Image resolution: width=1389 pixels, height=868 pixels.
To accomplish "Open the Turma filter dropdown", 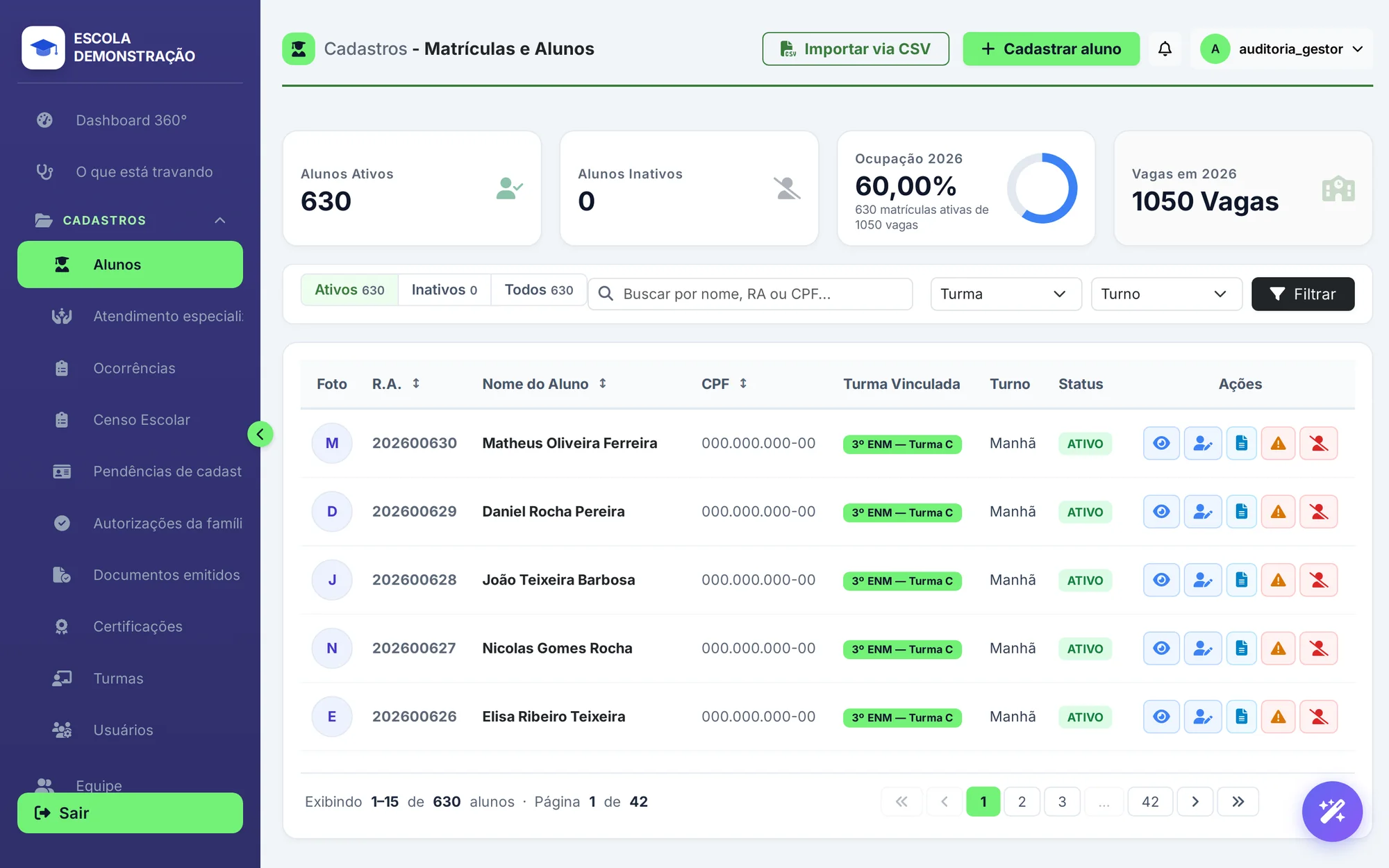I will 1006,294.
